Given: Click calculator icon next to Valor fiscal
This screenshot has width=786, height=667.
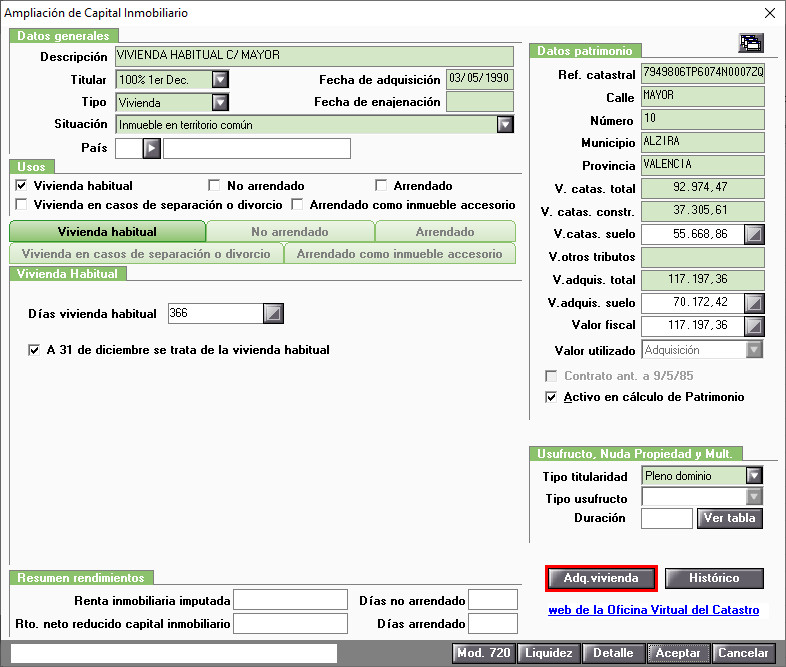Looking at the screenshot, I should click(754, 326).
